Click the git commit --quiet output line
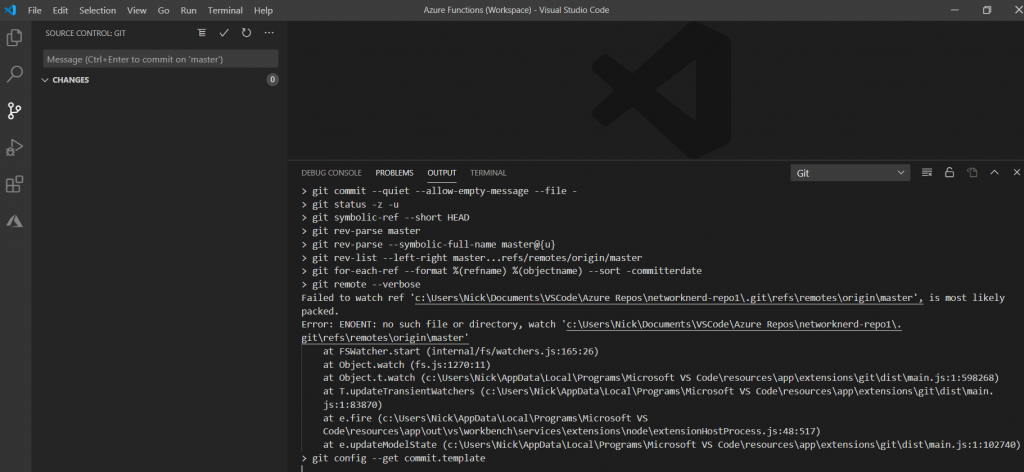This screenshot has height=472, width=1024. pos(439,191)
